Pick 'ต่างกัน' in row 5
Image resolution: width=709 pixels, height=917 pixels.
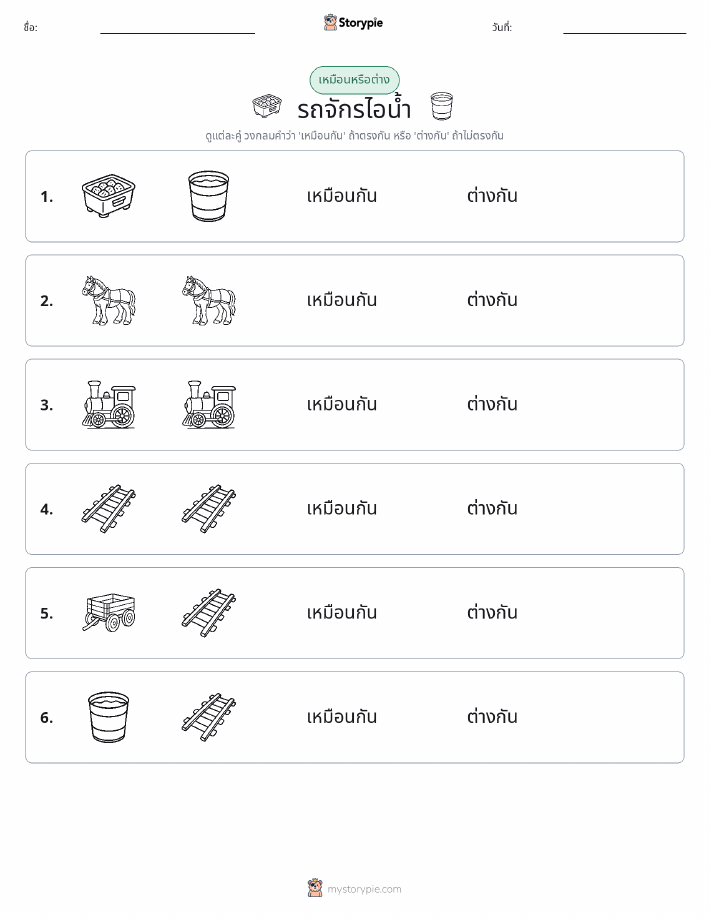[492, 612]
